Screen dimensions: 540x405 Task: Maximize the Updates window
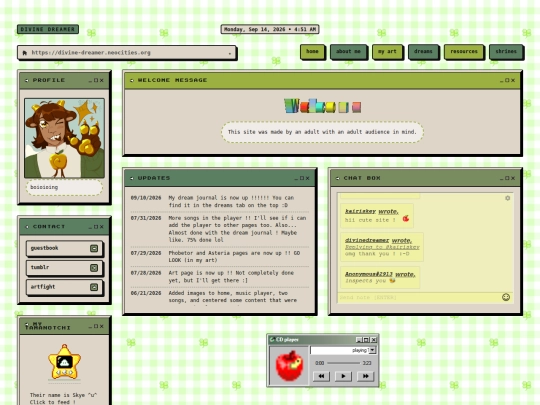[302, 178]
